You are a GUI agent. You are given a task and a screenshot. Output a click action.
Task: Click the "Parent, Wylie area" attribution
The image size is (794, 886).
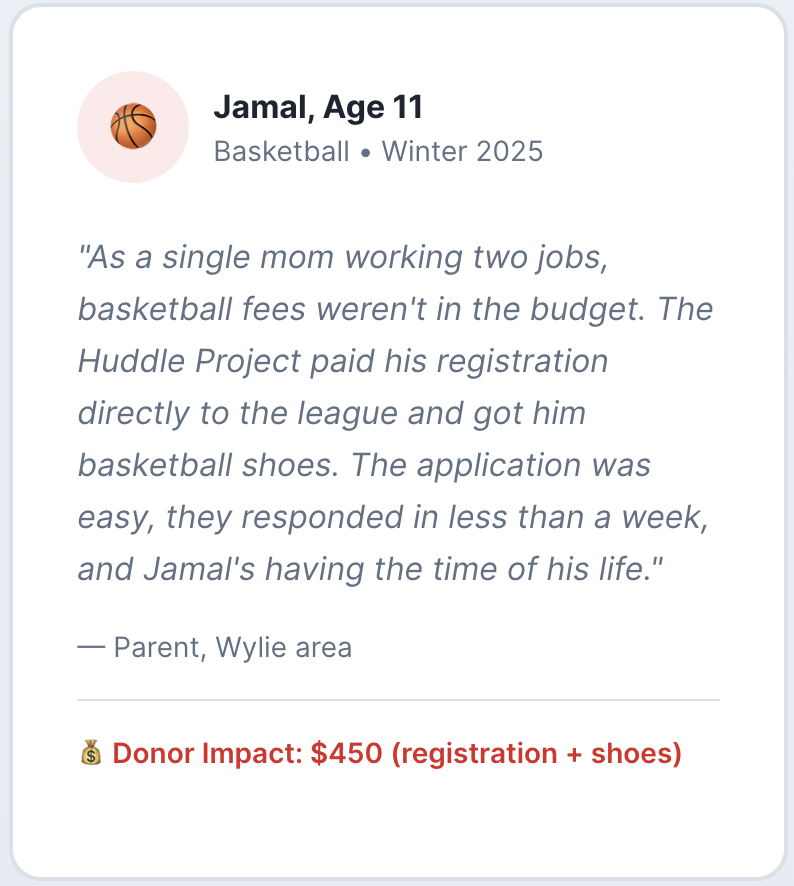tap(232, 647)
